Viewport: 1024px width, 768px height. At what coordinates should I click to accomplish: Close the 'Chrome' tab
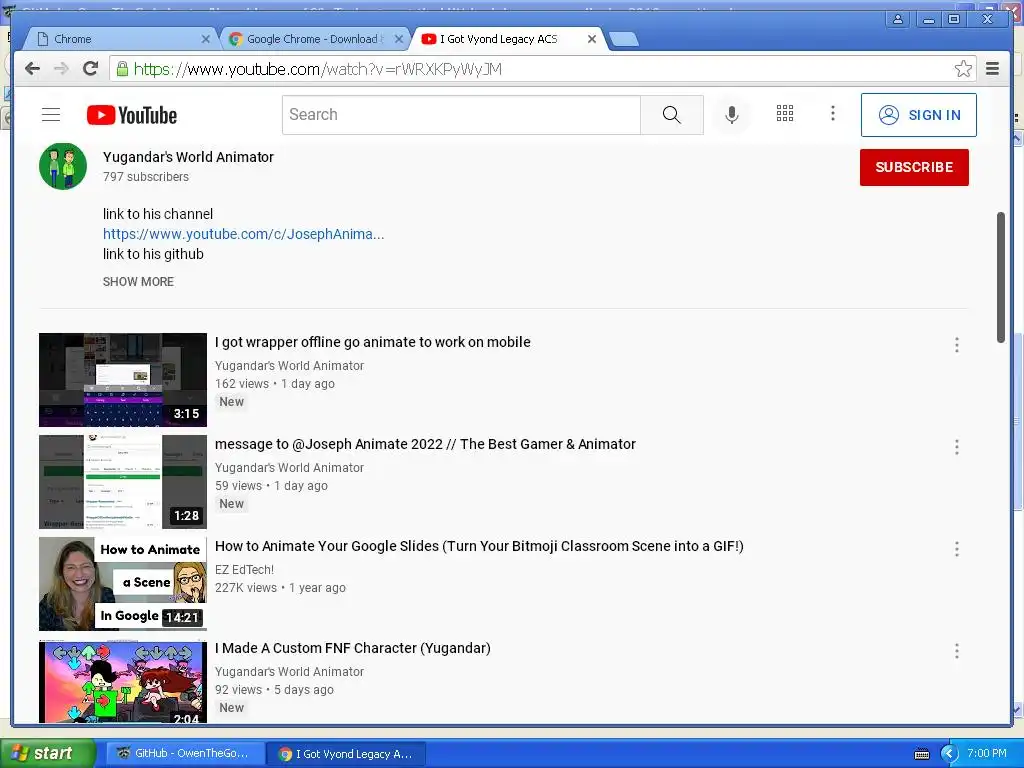(x=205, y=39)
